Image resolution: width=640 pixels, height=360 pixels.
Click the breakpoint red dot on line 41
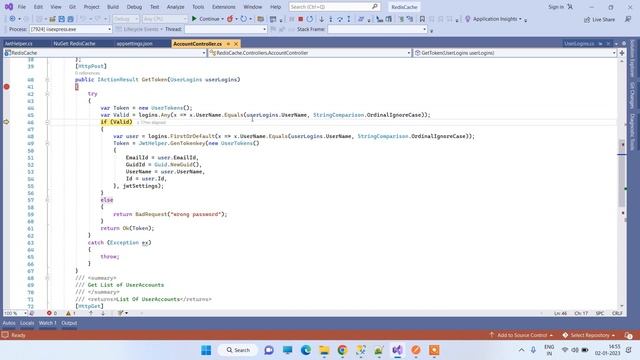(x=7, y=87)
